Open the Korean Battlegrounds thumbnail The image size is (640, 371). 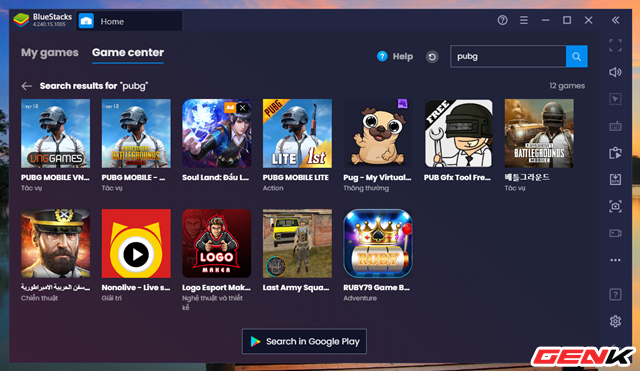click(539, 133)
